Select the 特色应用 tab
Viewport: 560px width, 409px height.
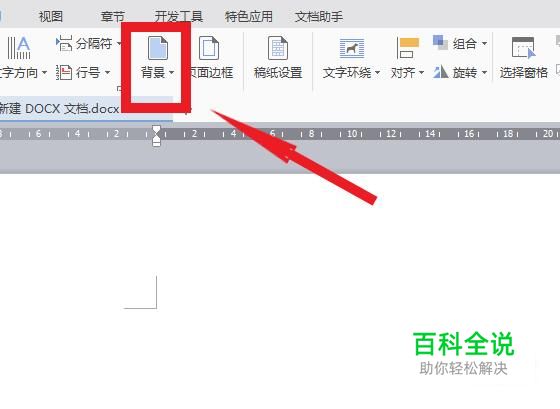(249, 16)
